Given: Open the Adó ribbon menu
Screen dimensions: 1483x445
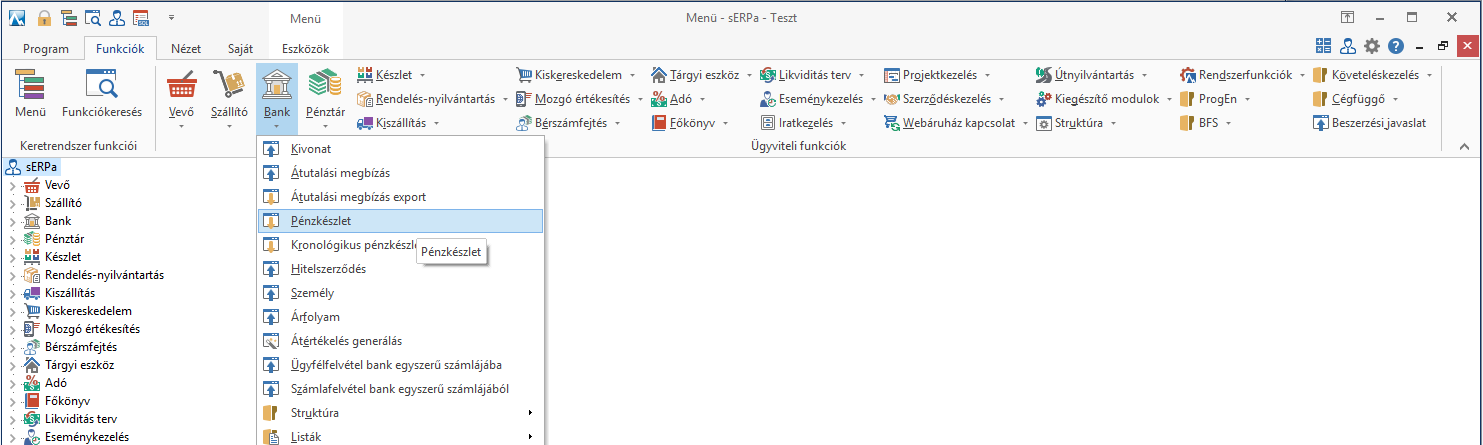Looking at the screenshot, I should 679,99.
